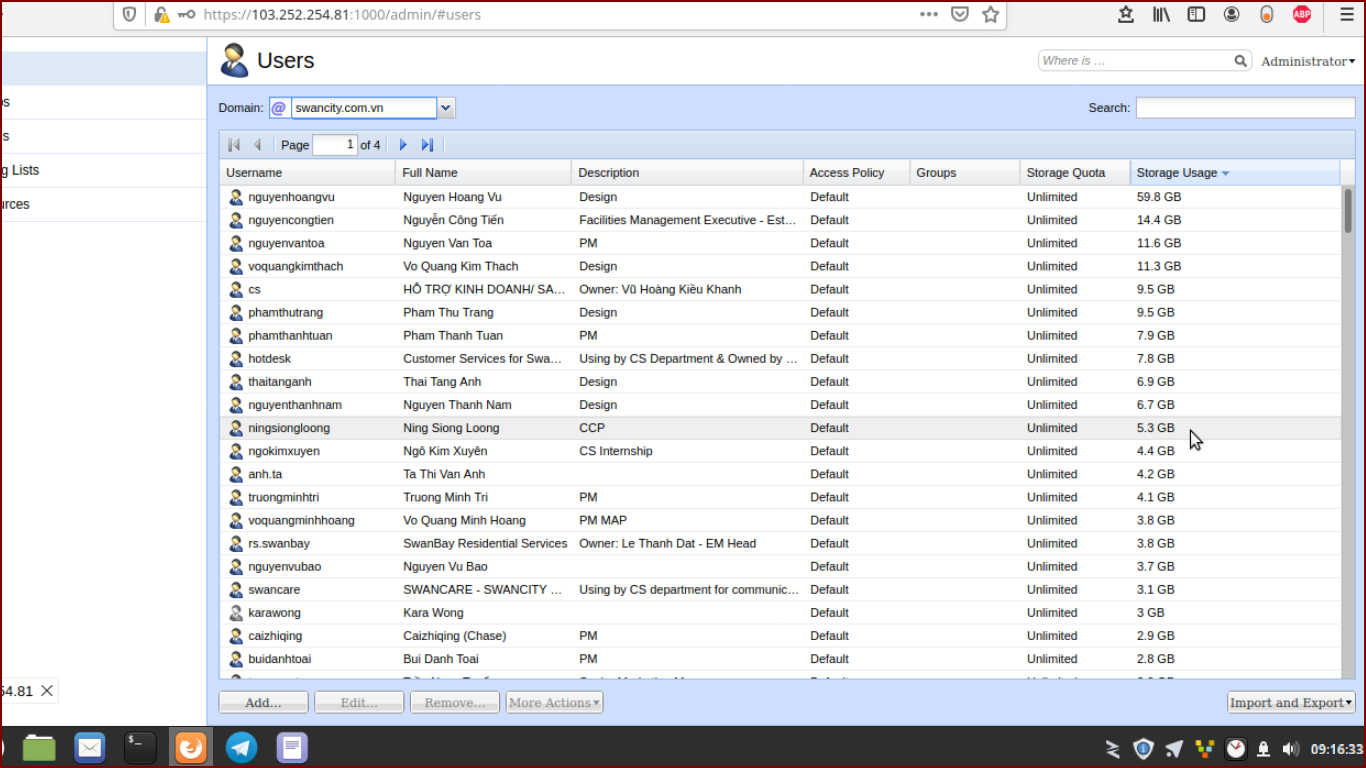Sort by Access Policy column header
The height and width of the screenshot is (768, 1366).
(x=857, y=173)
